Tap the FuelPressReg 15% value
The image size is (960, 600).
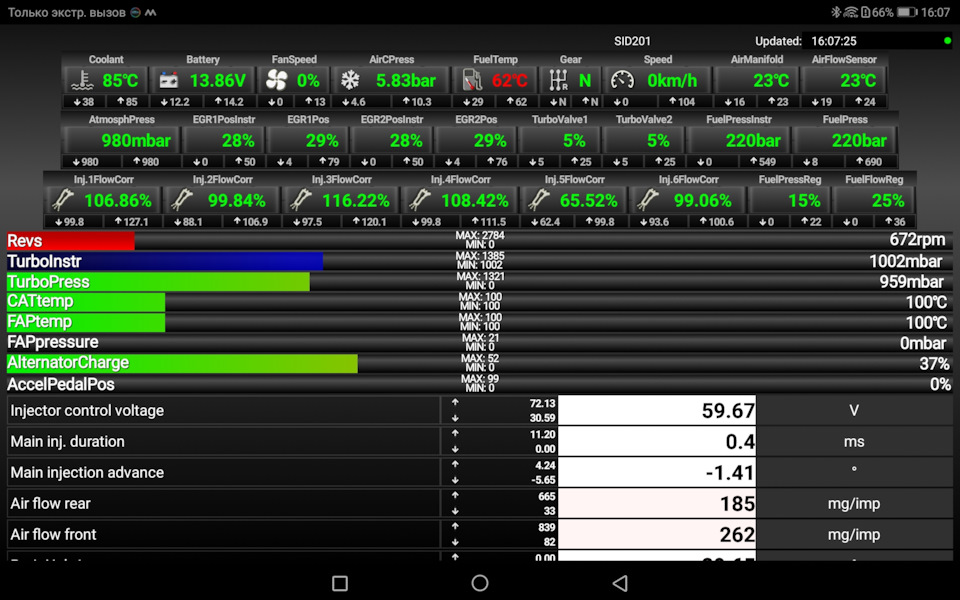[804, 200]
